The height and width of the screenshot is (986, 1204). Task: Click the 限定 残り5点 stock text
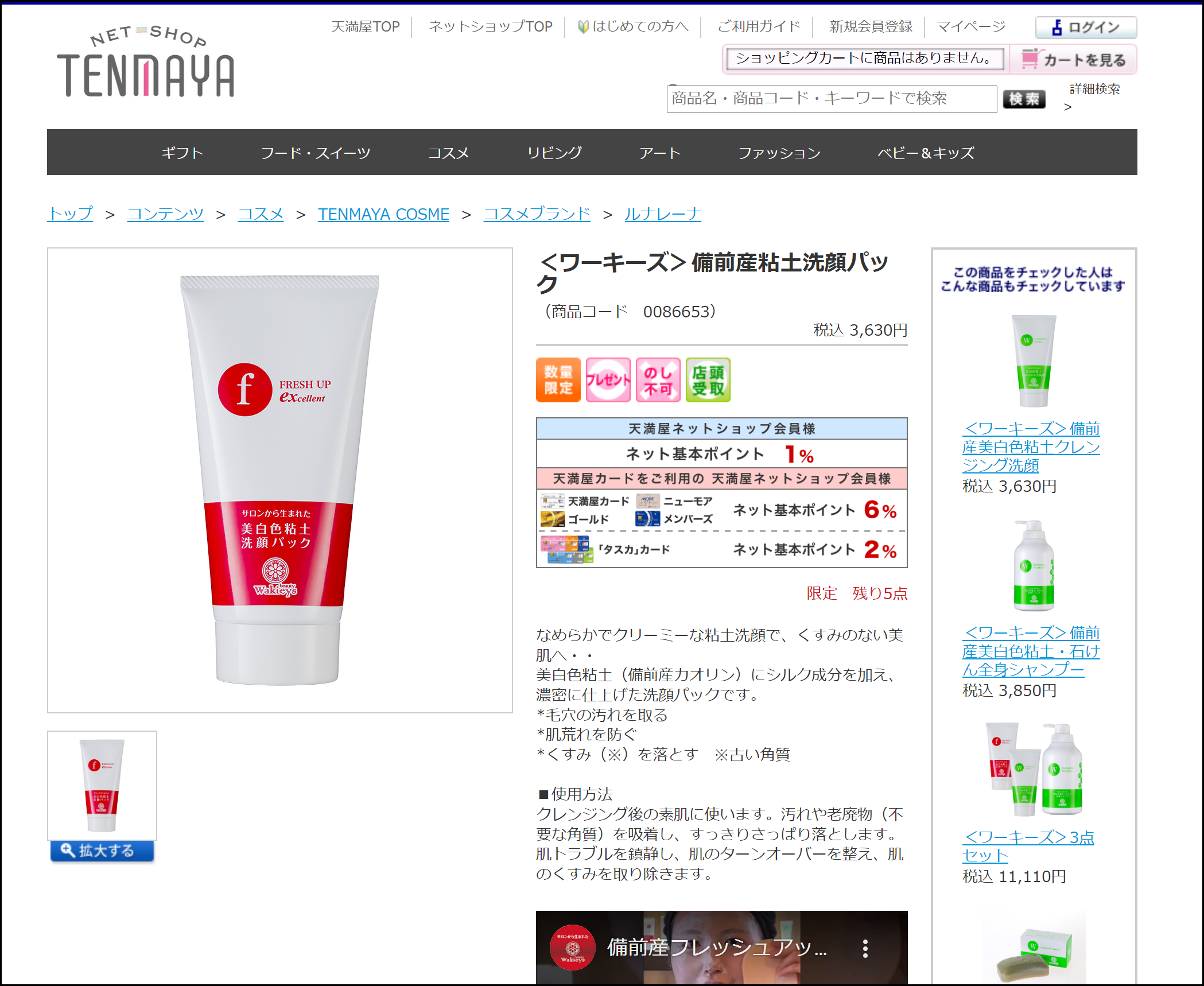(857, 593)
